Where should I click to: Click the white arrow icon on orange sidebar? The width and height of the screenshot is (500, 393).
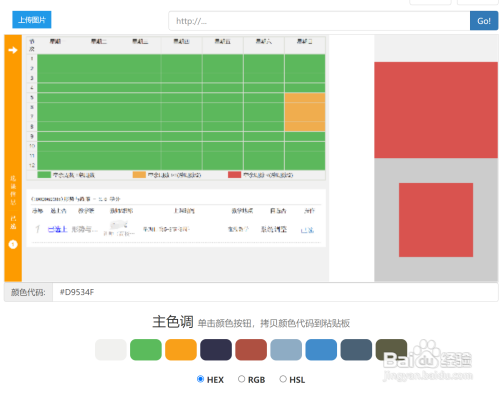13,50
